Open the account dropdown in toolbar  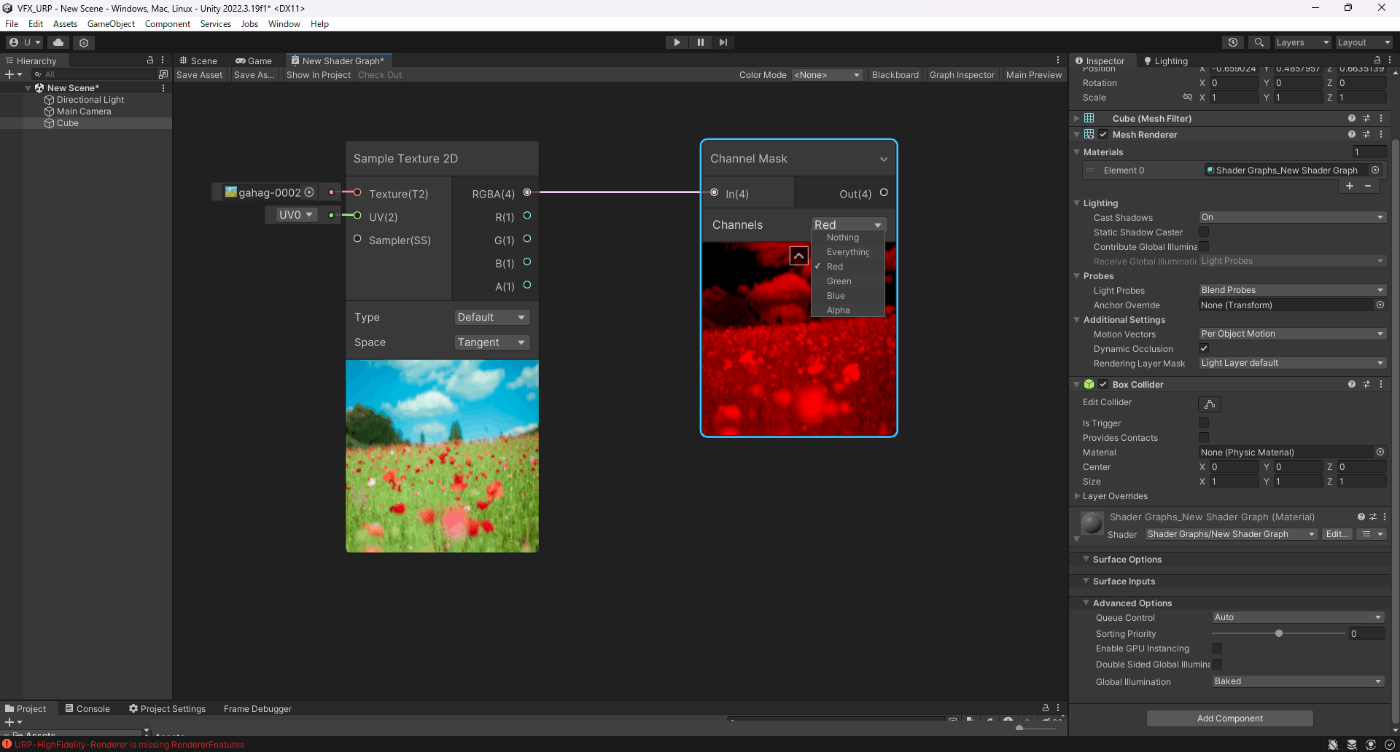coord(26,42)
